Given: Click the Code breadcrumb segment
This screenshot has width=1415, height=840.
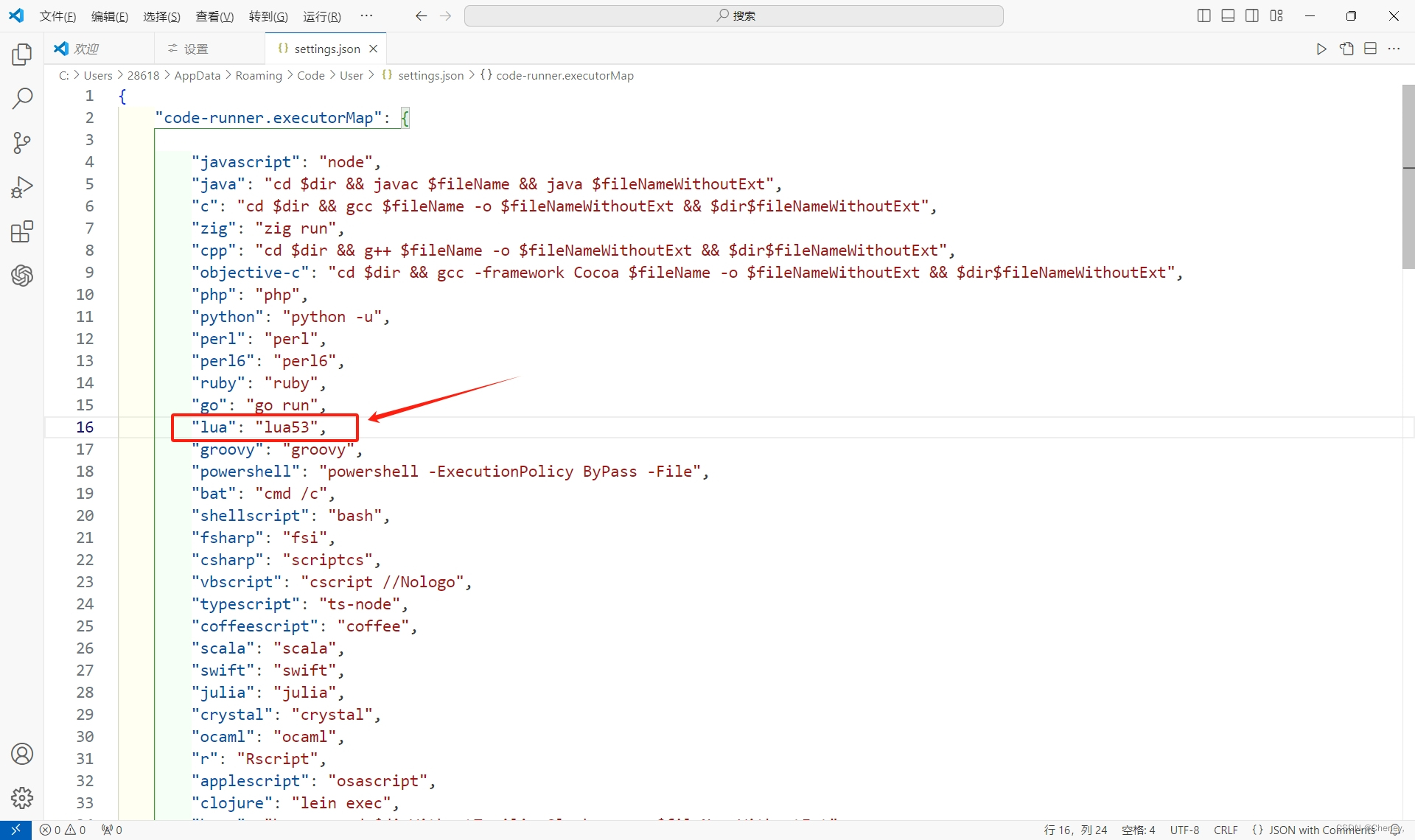Looking at the screenshot, I should (311, 75).
